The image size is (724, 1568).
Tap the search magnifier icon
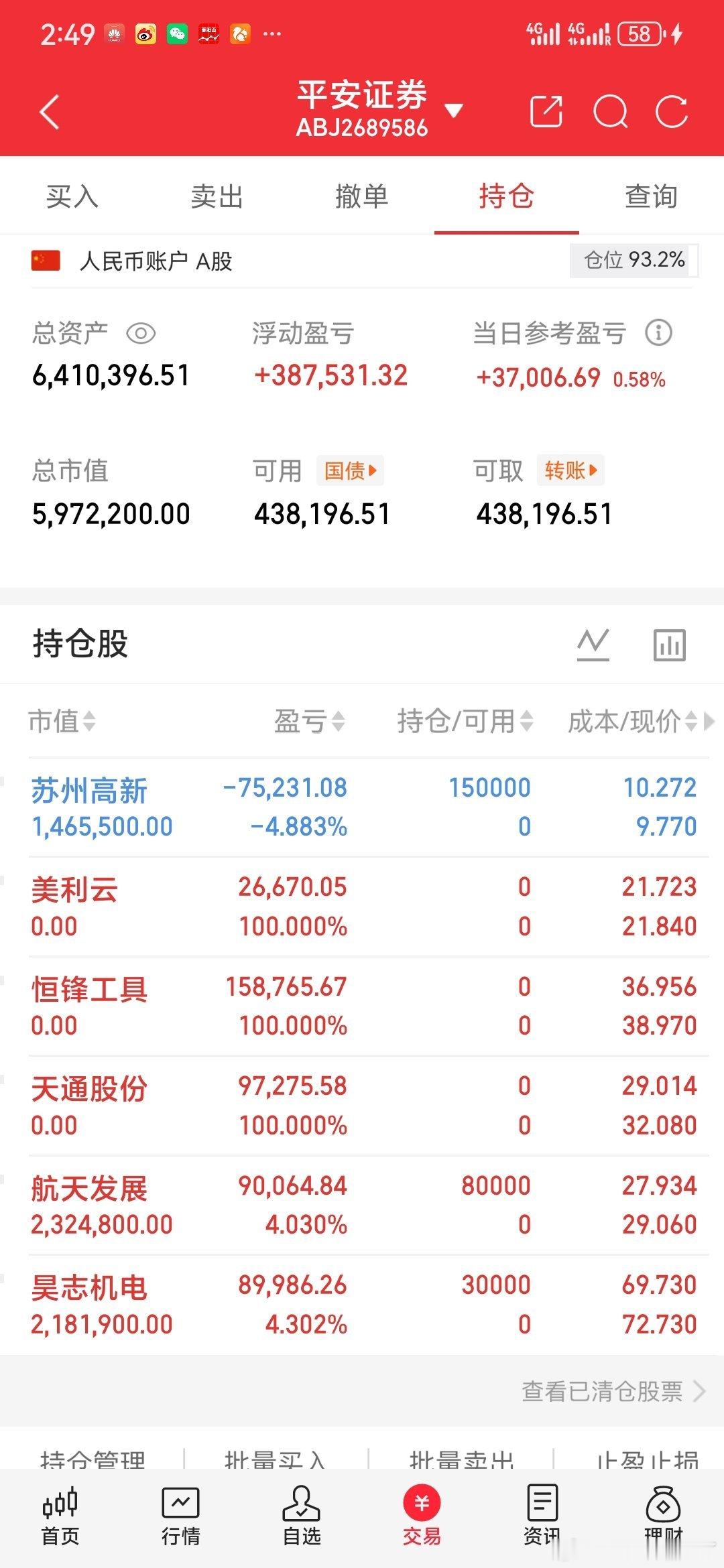(x=611, y=111)
